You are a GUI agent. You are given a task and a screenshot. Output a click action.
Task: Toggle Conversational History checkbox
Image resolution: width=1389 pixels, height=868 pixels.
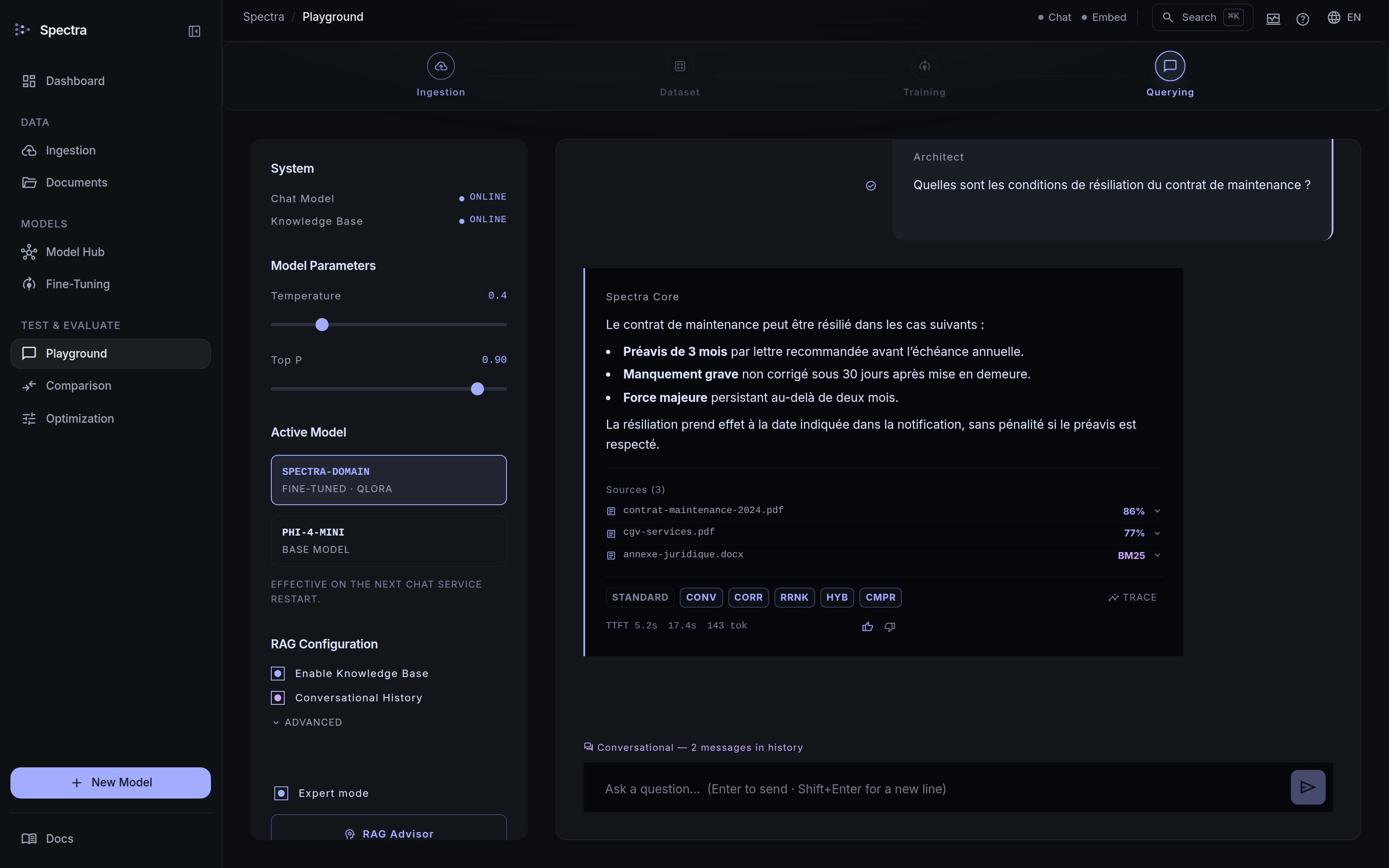[x=278, y=697]
